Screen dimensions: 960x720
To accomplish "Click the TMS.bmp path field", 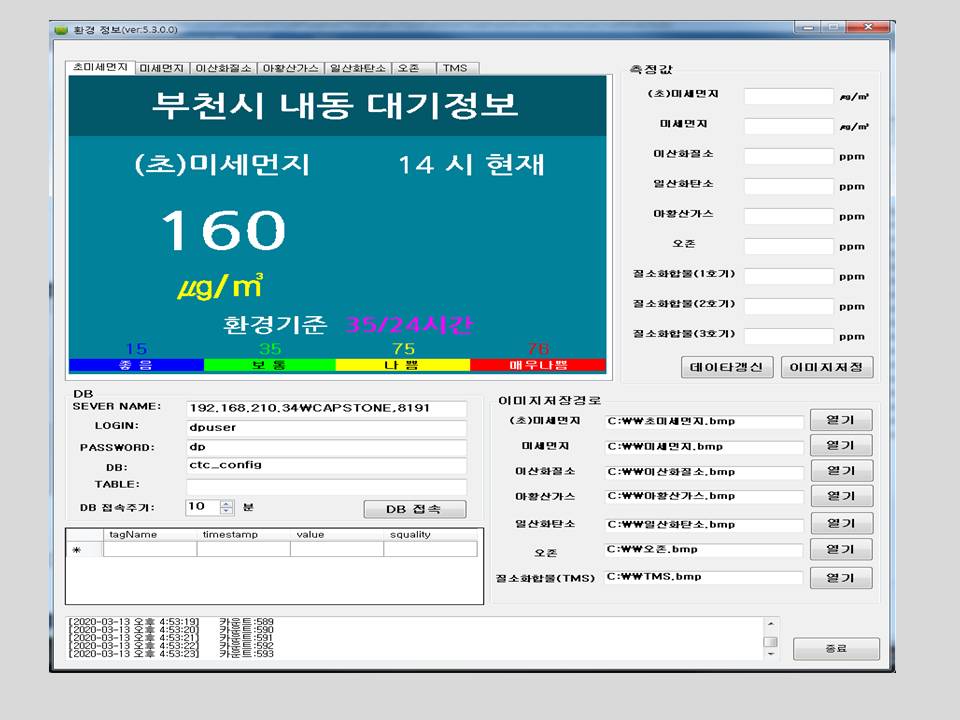I will coord(703,577).
